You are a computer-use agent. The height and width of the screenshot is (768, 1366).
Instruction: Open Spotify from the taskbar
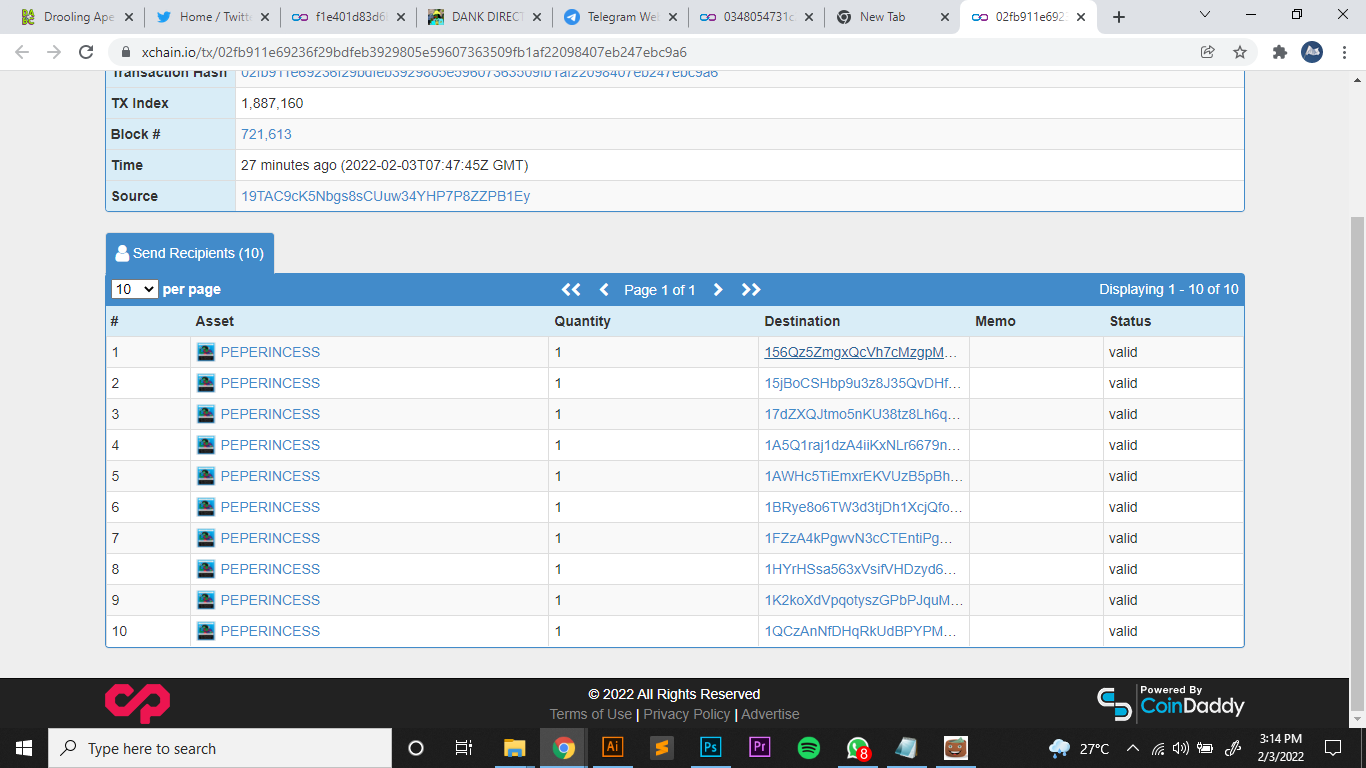click(809, 748)
